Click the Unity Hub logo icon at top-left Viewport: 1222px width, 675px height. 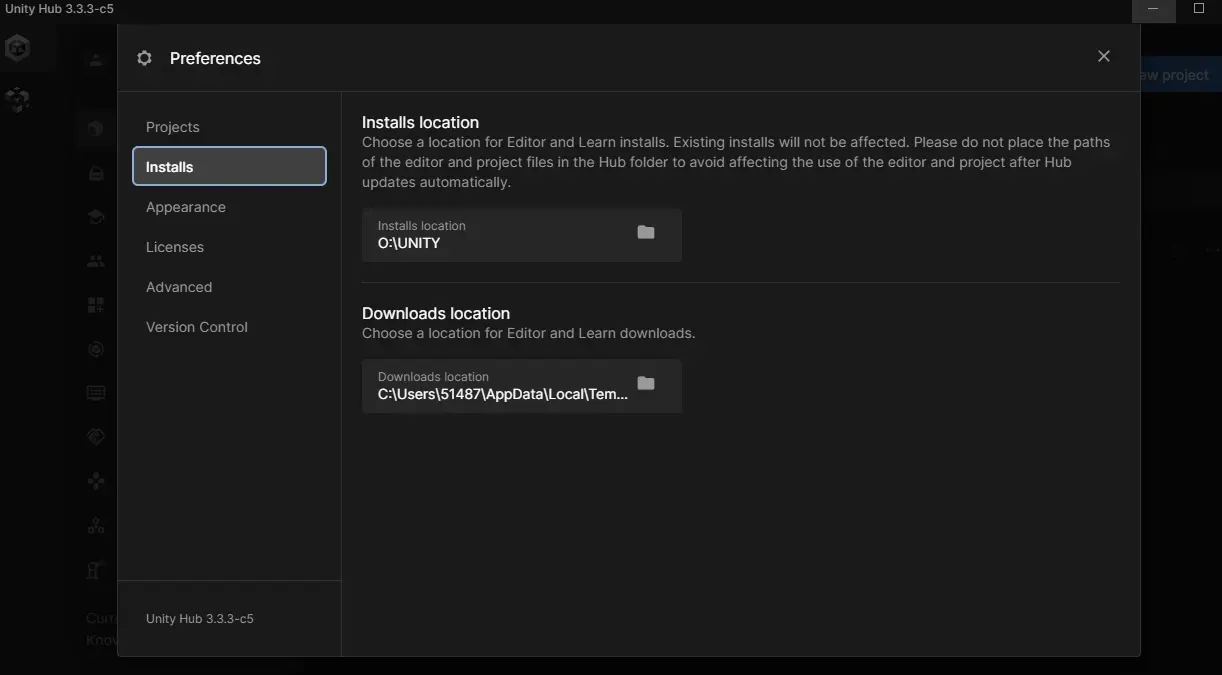tap(17, 47)
